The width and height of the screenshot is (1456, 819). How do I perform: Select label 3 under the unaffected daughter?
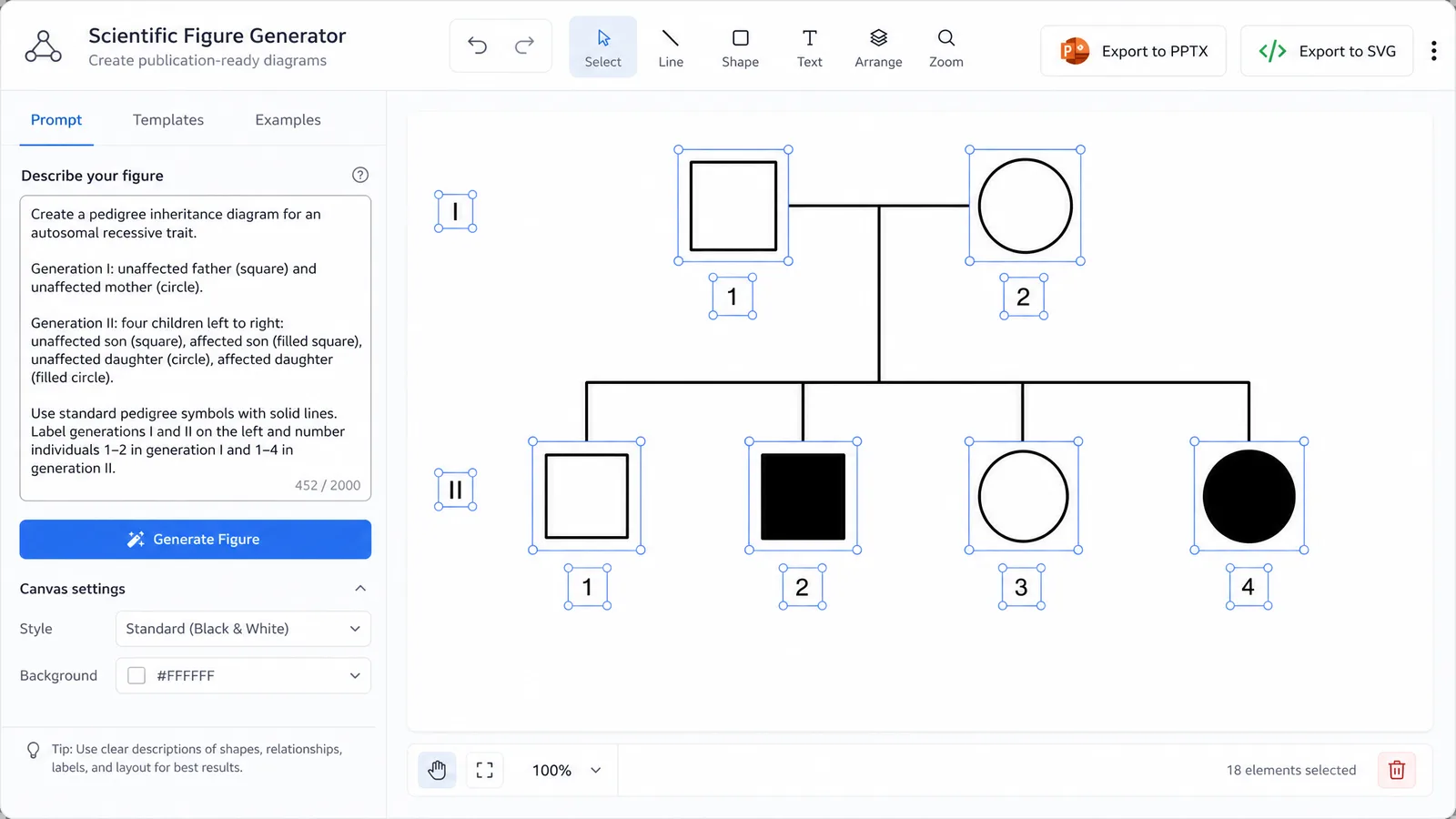coord(1022,587)
